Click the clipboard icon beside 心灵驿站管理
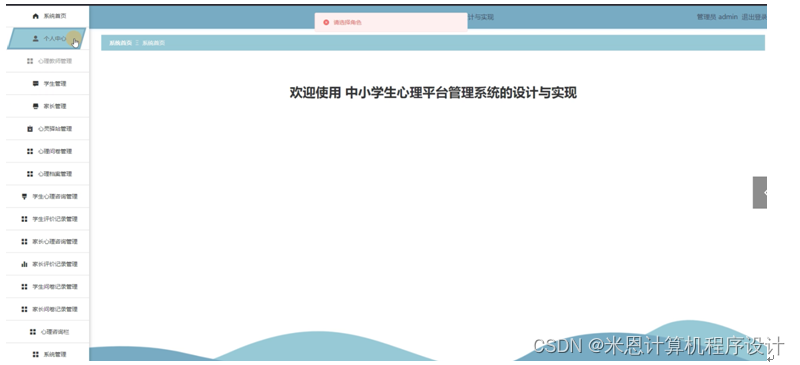This screenshot has height=365, width=800. click(x=30, y=129)
